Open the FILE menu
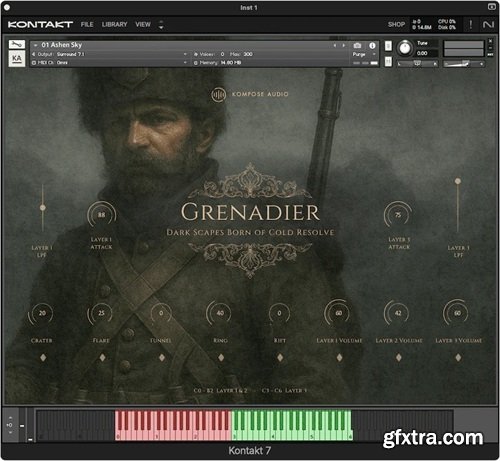This screenshot has width=500, height=461. [87, 24]
